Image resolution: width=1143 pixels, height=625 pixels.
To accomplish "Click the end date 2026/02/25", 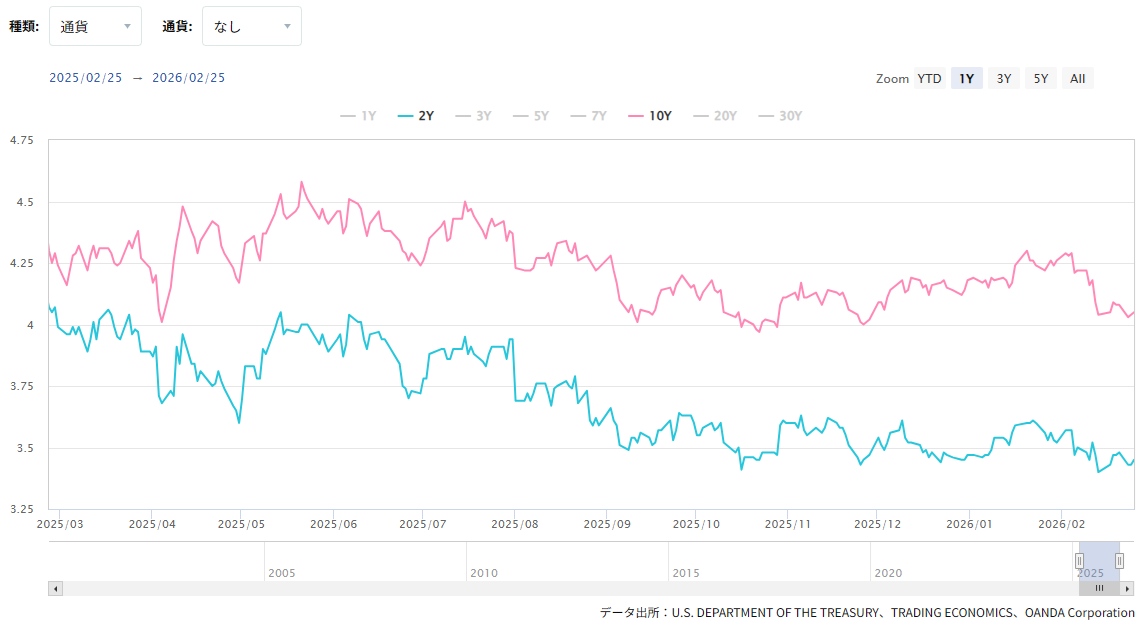I will click(x=189, y=78).
